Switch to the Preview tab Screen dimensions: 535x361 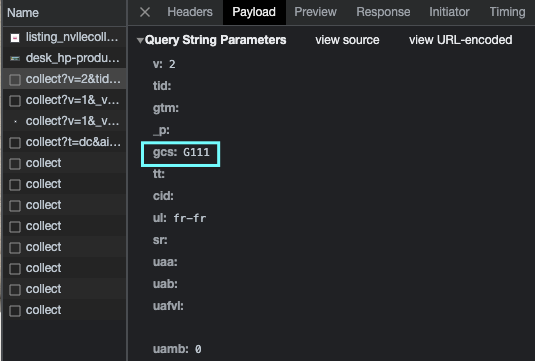[x=316, y=12]
